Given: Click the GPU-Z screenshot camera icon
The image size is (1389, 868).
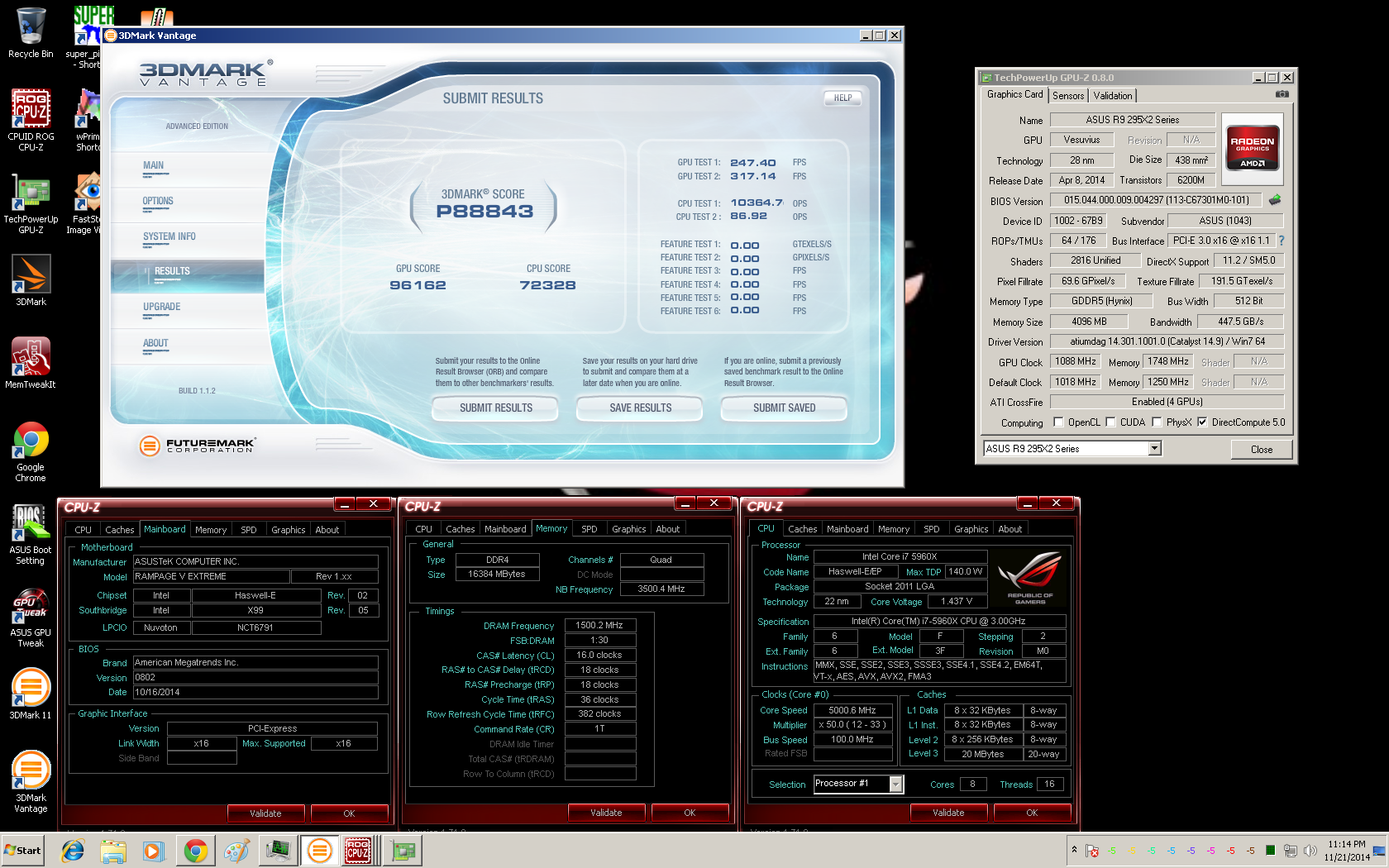Looking at the screenshot, I should pos(1282,94).
